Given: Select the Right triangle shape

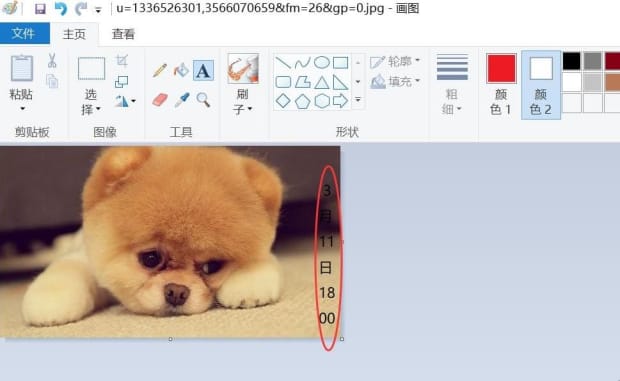Looking at the screenshot, I should [x=340, y=82].
